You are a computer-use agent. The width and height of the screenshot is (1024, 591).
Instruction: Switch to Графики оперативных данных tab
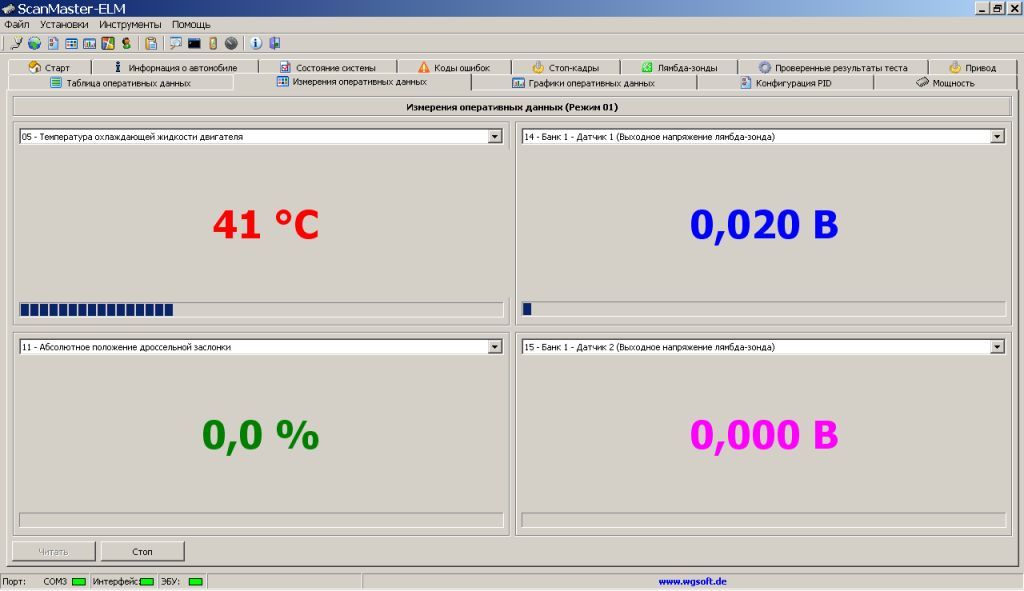click(x=584, y=83)
